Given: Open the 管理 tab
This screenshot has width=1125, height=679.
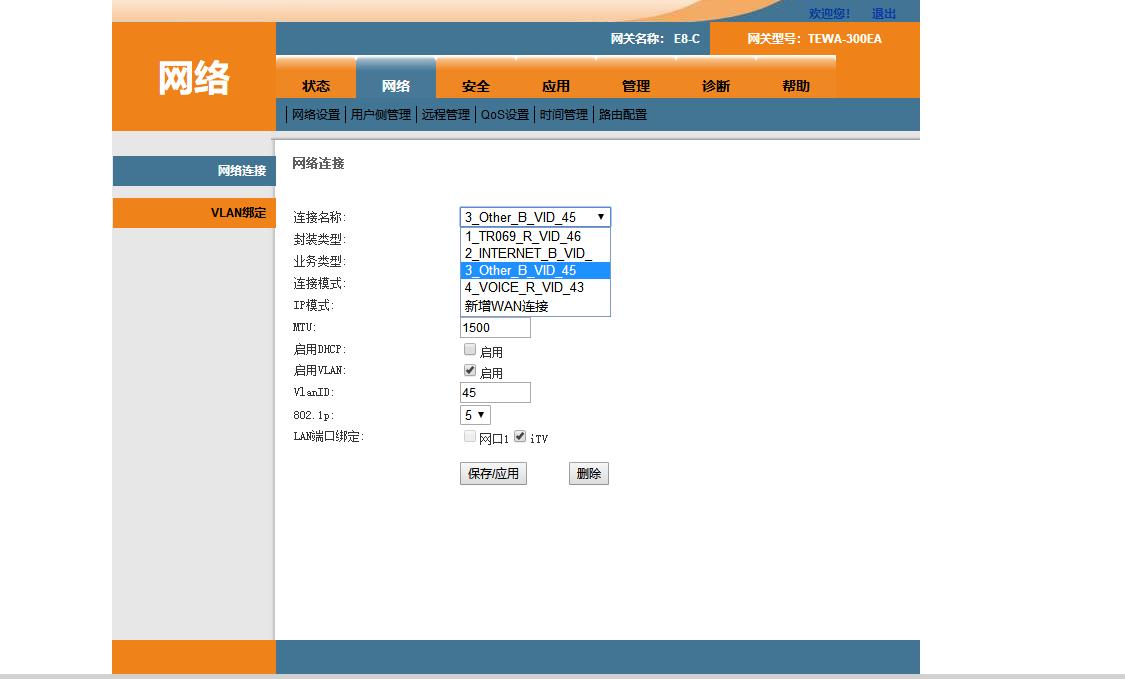Looking at the screenshot, I should click(x=636, y=86).
